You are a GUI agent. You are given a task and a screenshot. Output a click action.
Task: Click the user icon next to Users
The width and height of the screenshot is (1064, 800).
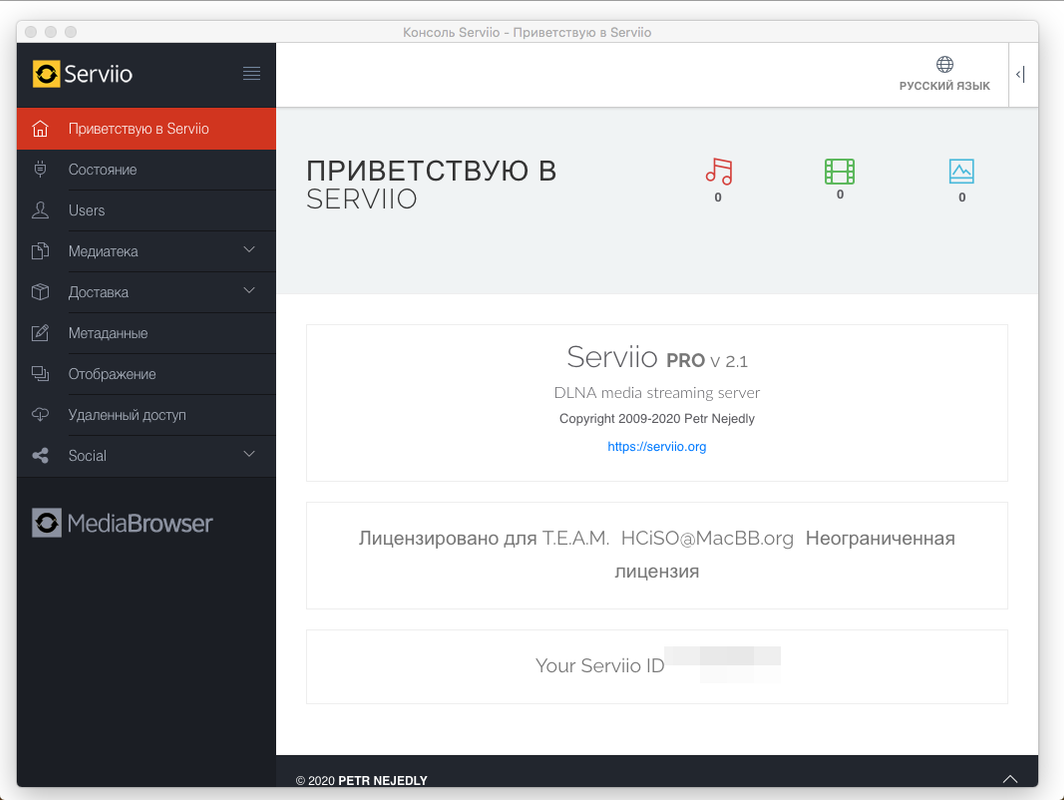click(40, 210)
